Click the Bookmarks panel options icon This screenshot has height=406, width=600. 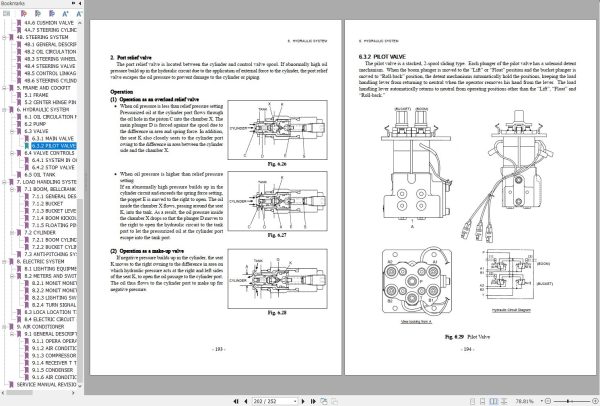coord(73,3)
